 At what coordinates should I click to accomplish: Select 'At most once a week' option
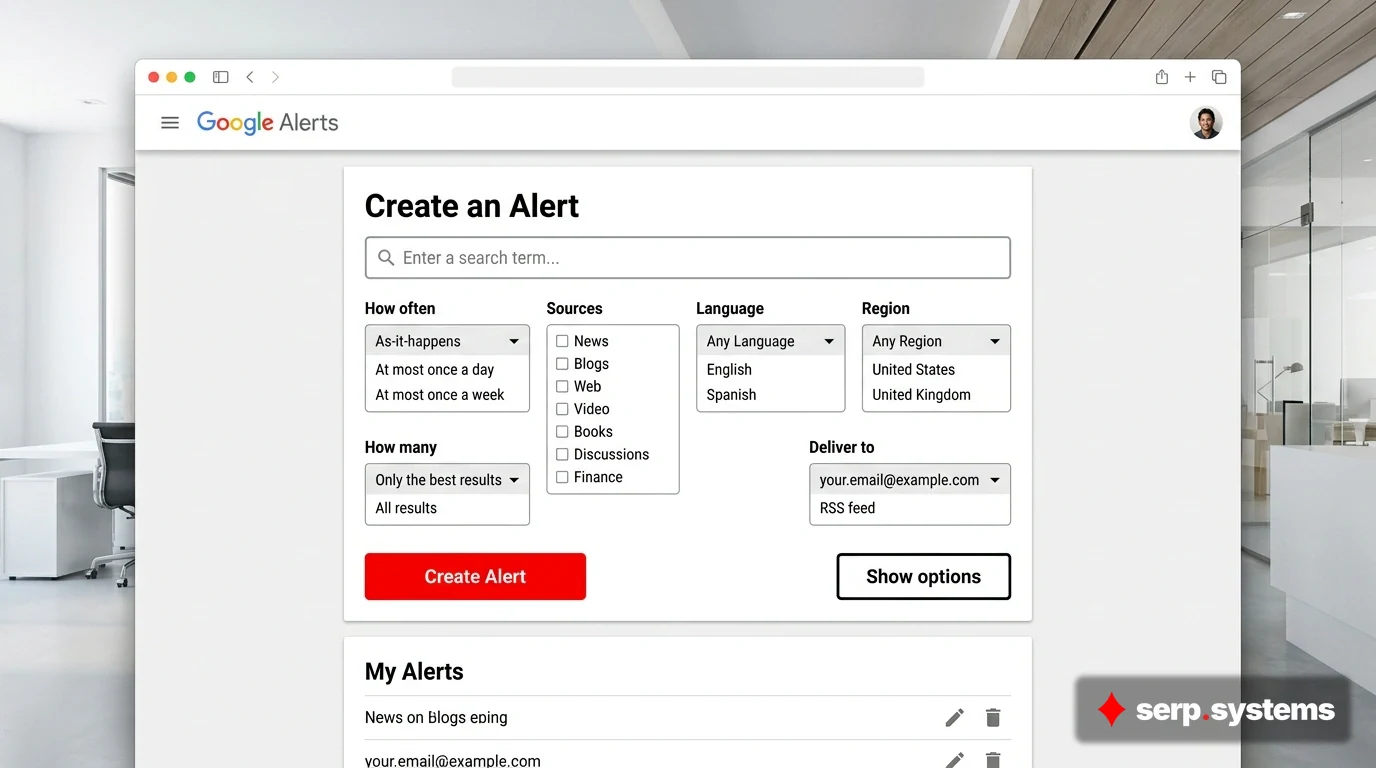pyautogui.click(x=440, y=395)
